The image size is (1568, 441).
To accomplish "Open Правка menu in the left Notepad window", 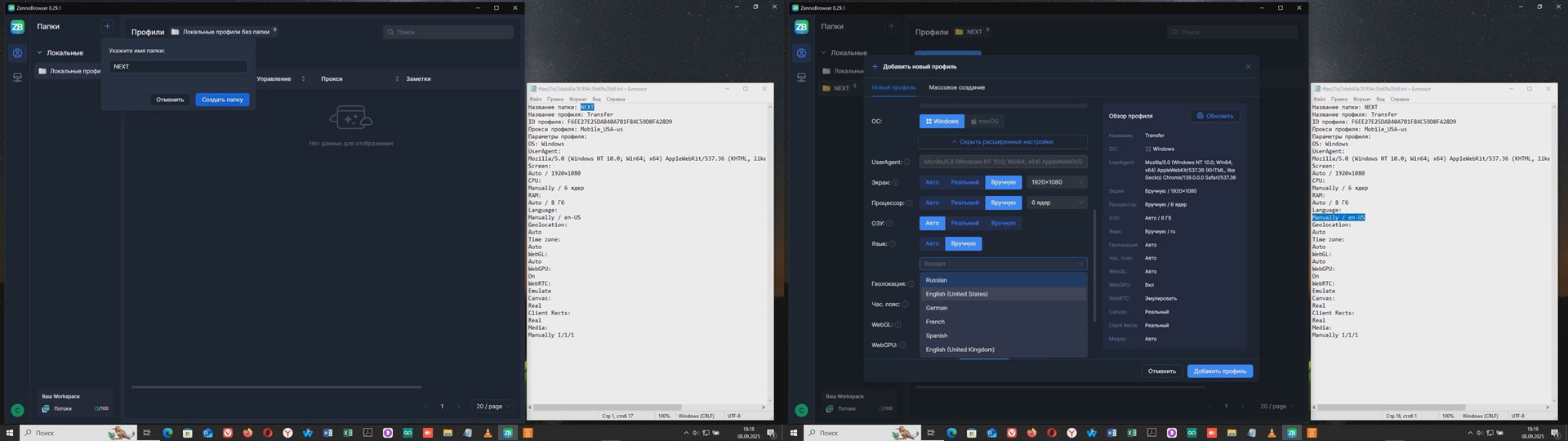I will coord(555,99).
